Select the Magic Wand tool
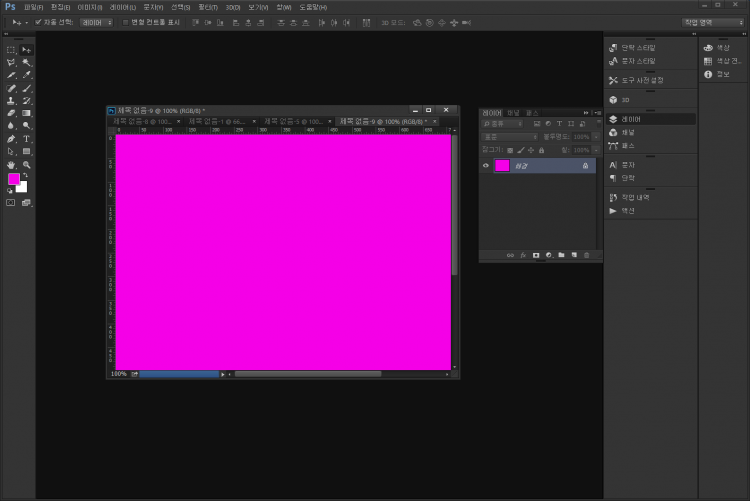 tap(26, 62)
